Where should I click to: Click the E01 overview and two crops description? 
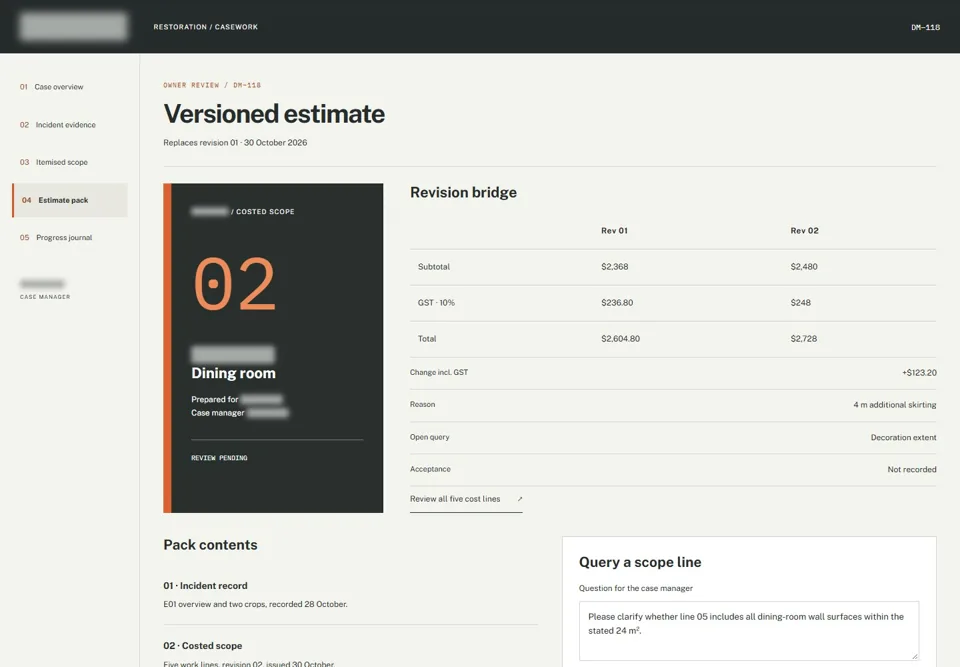click(x=255, y=605)
